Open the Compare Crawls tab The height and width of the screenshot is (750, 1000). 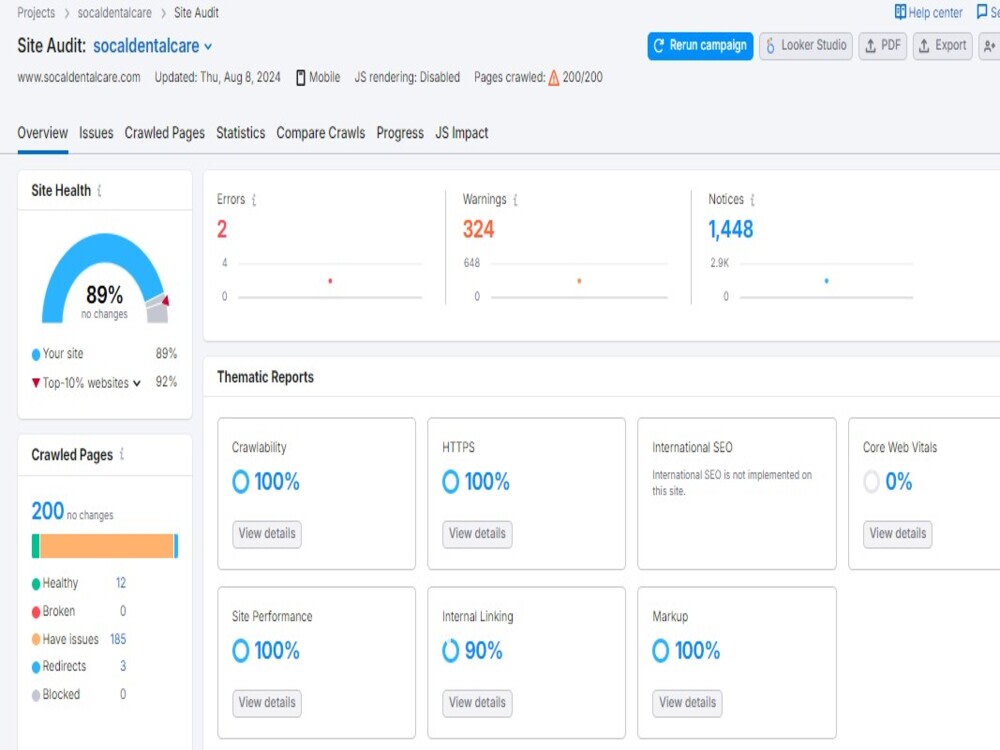coord(320,133)
